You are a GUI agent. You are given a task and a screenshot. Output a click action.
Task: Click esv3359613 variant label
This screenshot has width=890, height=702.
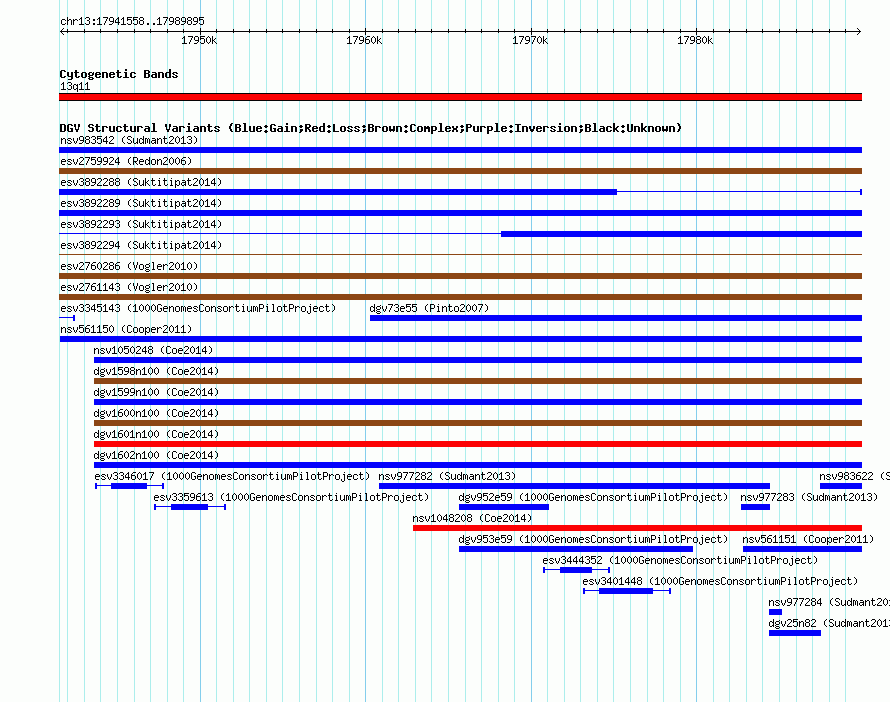tap(291, 497)
